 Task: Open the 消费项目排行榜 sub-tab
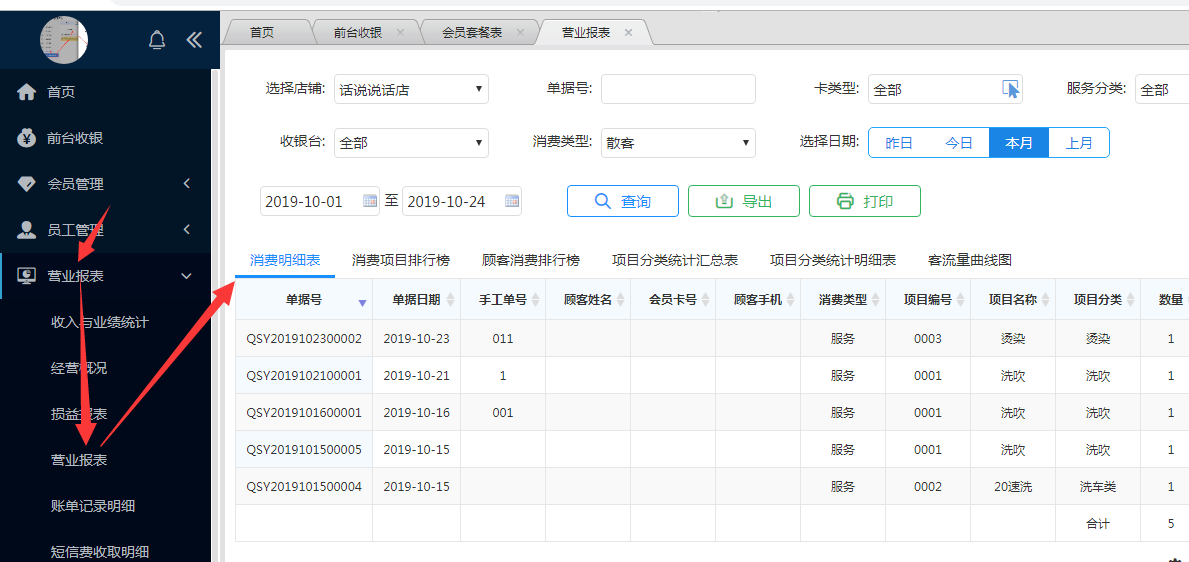click(400, 260)
